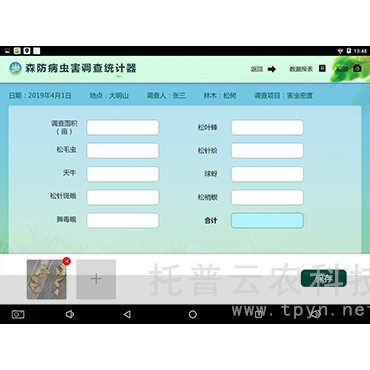Tap the volume down speaker icon
This screenshot has height=370, width=370.
click(70, 314)
